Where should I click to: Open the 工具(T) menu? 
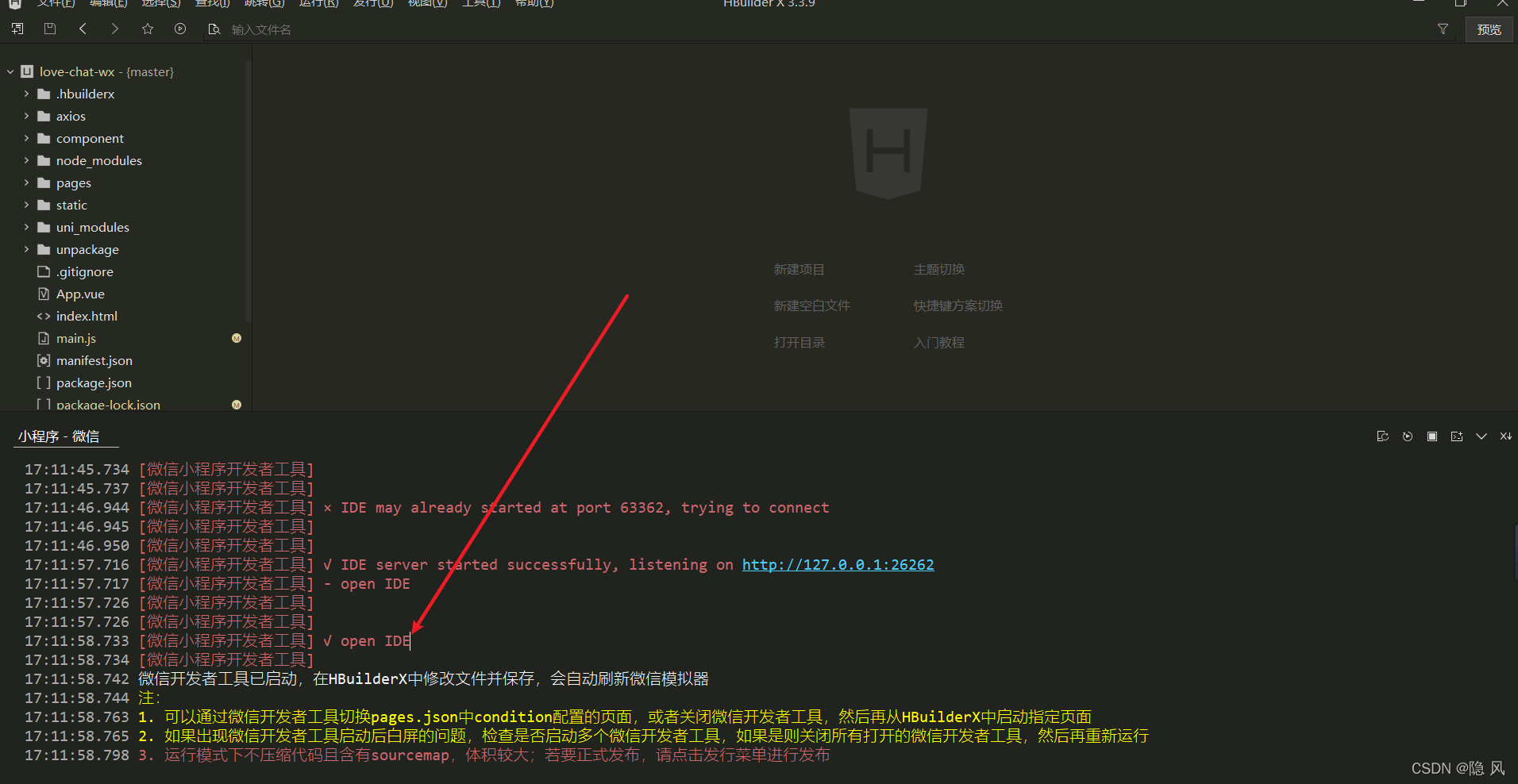click(x=481, y=4)
